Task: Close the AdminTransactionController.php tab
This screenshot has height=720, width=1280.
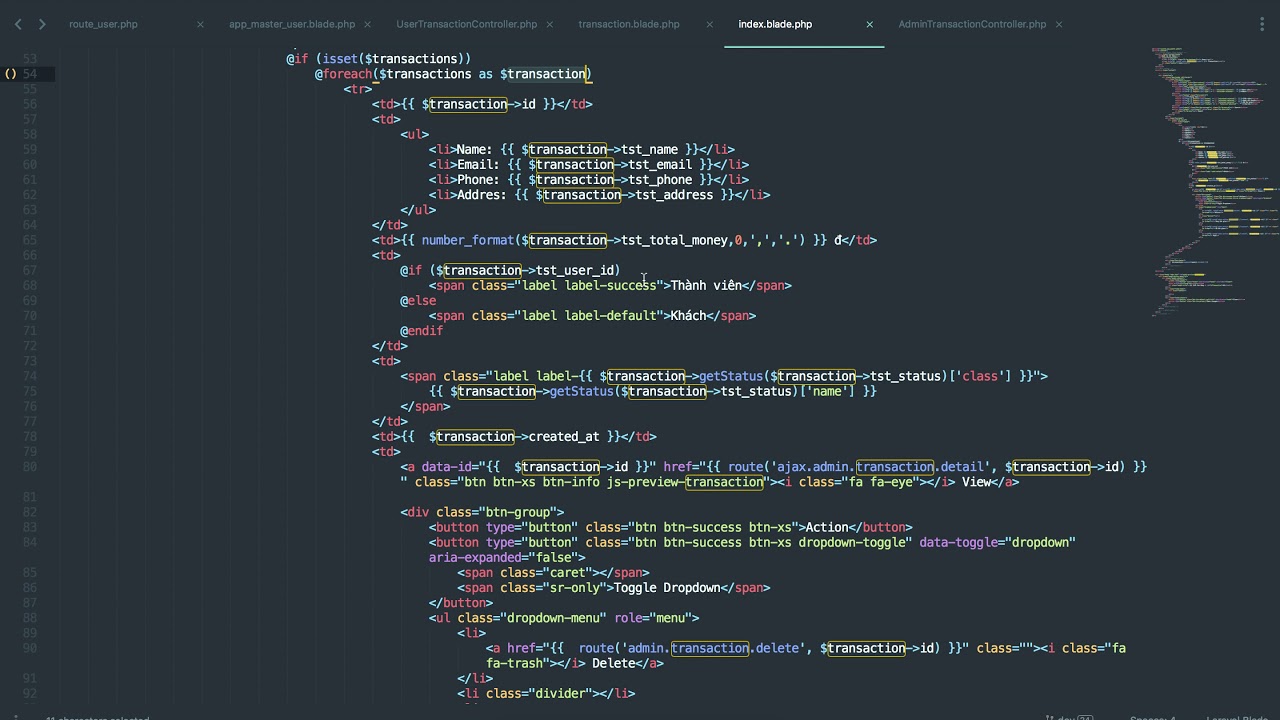Action: (1059, 24)
